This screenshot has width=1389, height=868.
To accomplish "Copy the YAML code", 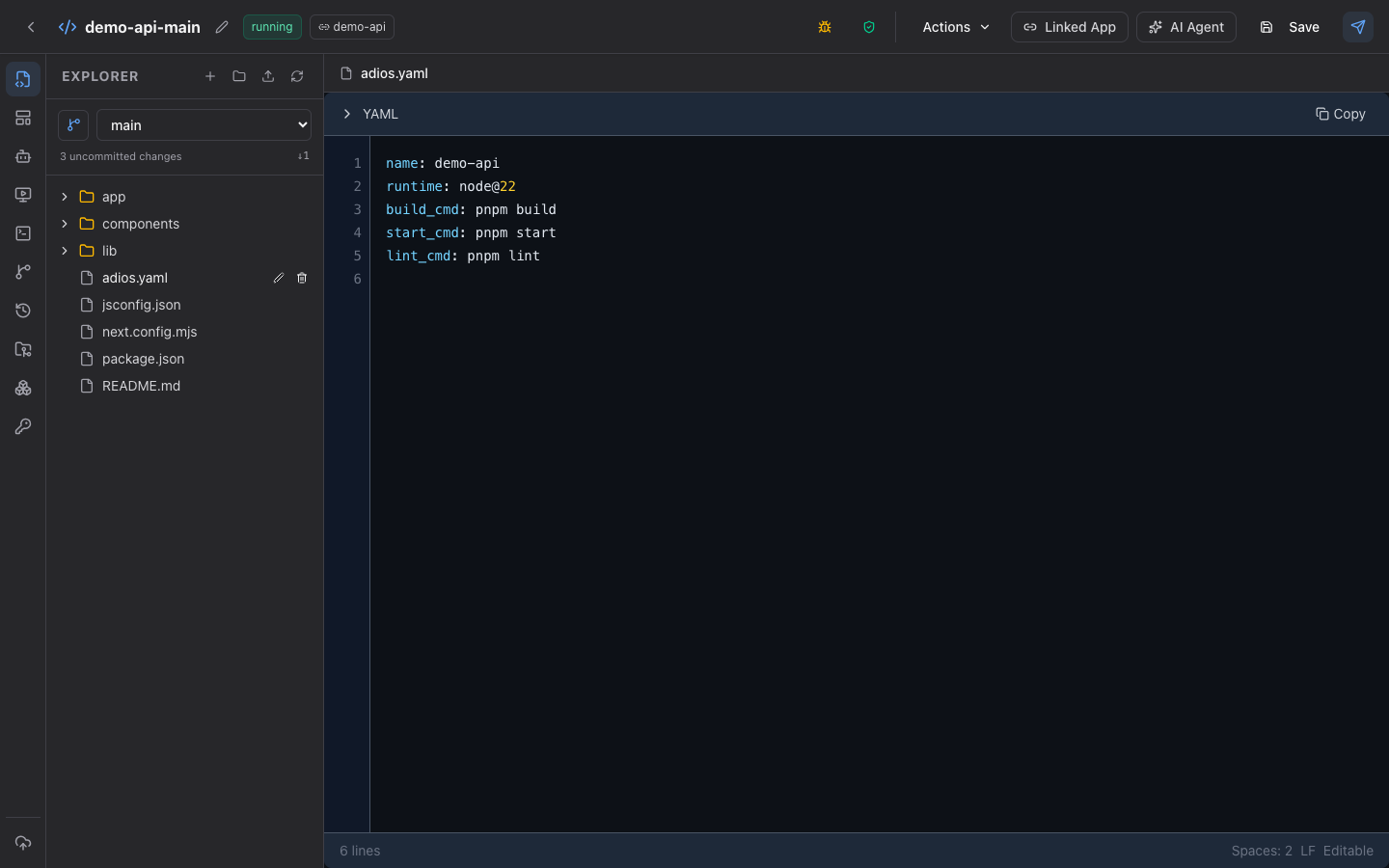I will pyautogui.click(x=1341, y=114).
